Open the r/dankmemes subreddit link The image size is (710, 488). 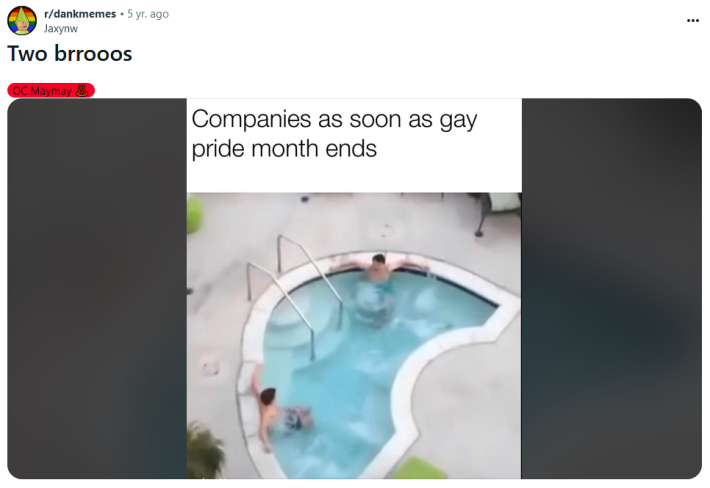(x=80, y=14)
